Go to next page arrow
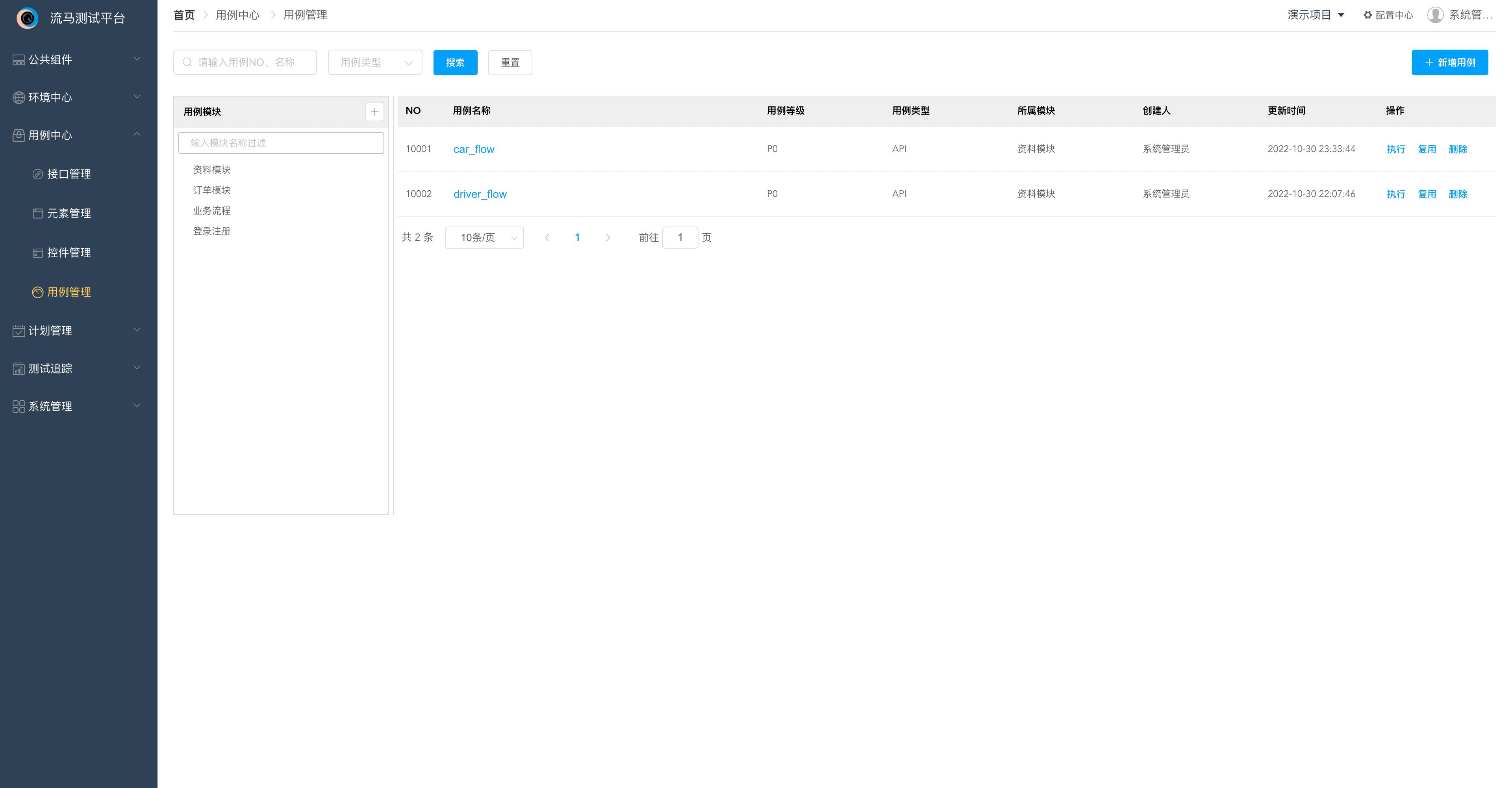This screenshot has height=788, width=1512. coord(608,238)
